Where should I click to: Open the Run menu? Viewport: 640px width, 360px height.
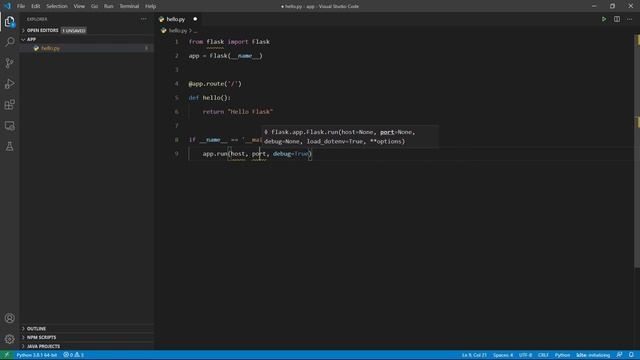point(108,6)
